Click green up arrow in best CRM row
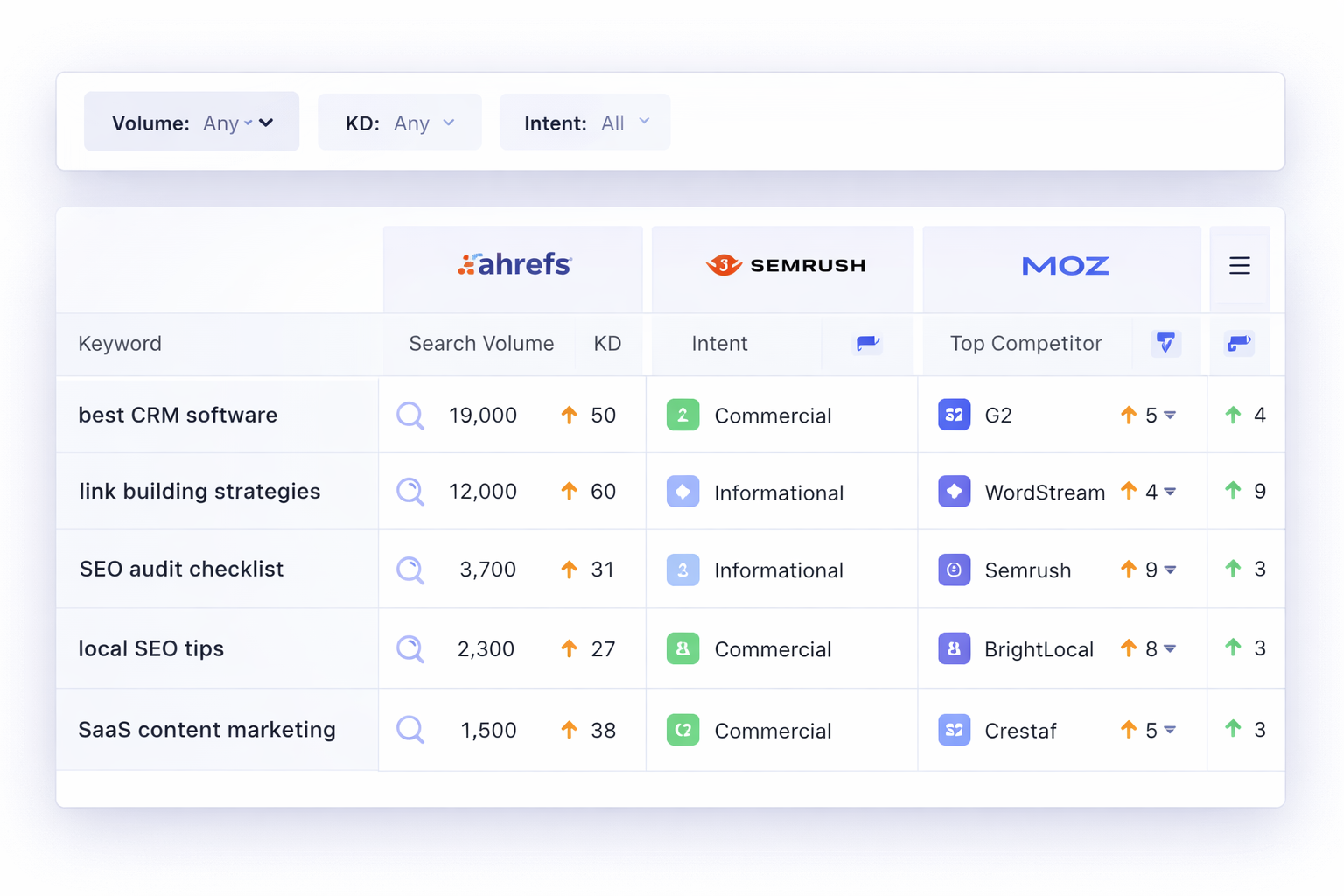This screenshot has height=896, width=1344. click(1234, 415)
